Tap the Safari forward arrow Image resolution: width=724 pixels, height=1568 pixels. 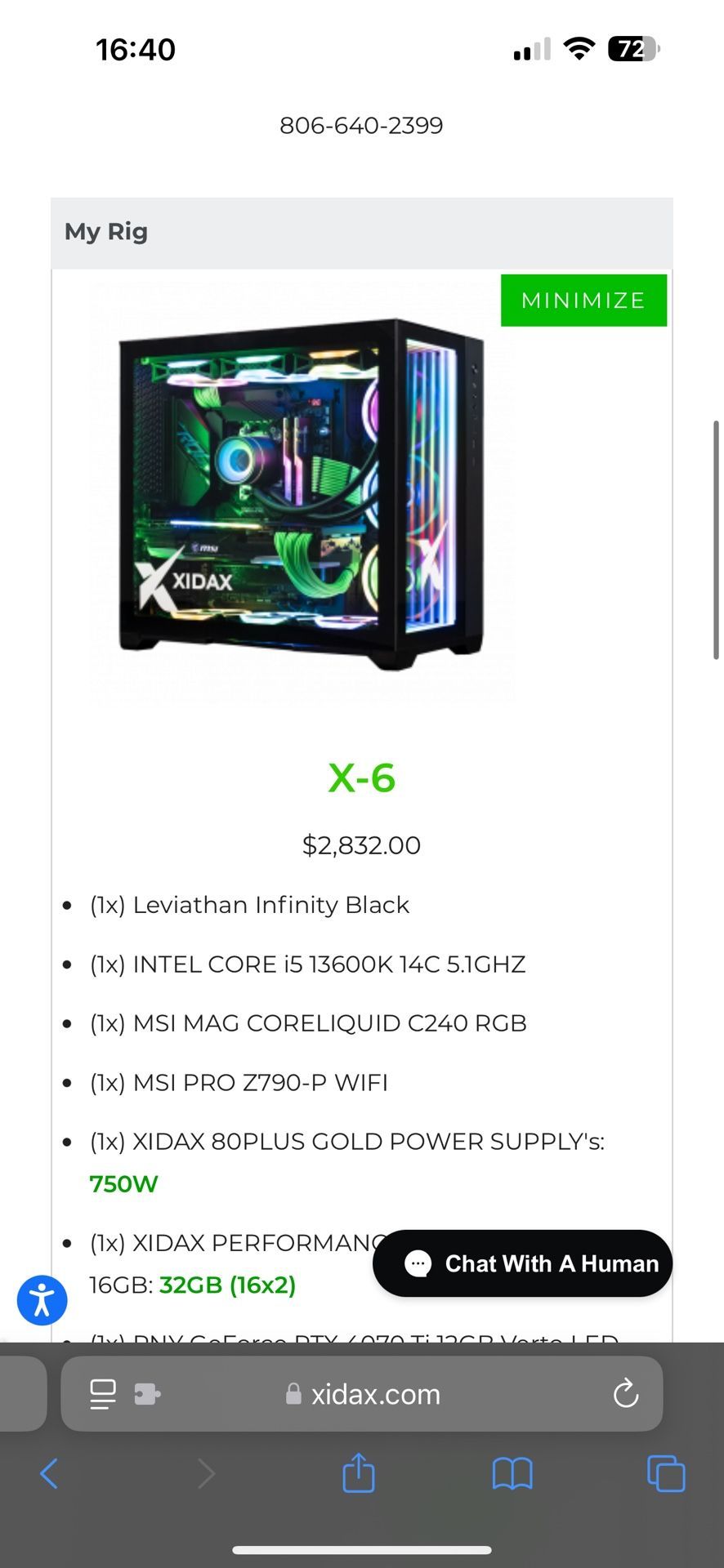point(206,1473)
